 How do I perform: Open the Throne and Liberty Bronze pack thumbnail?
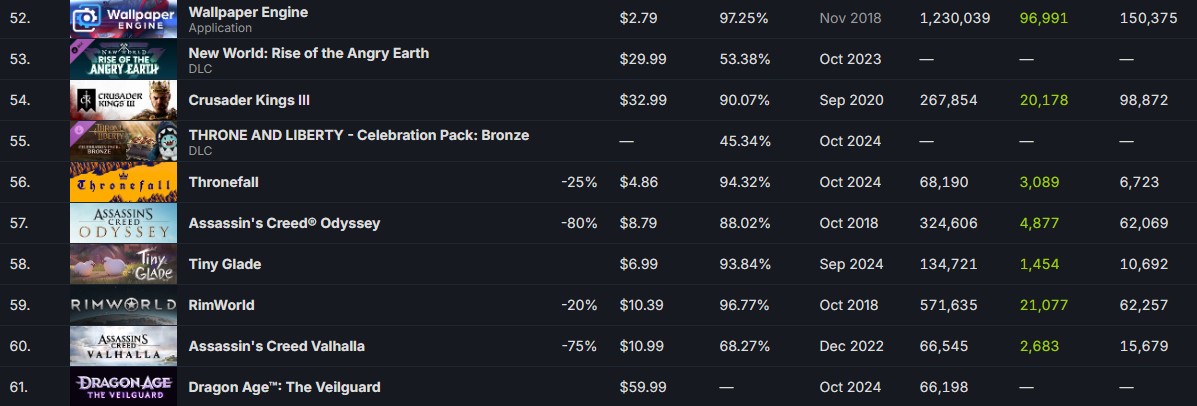point(124,141)
